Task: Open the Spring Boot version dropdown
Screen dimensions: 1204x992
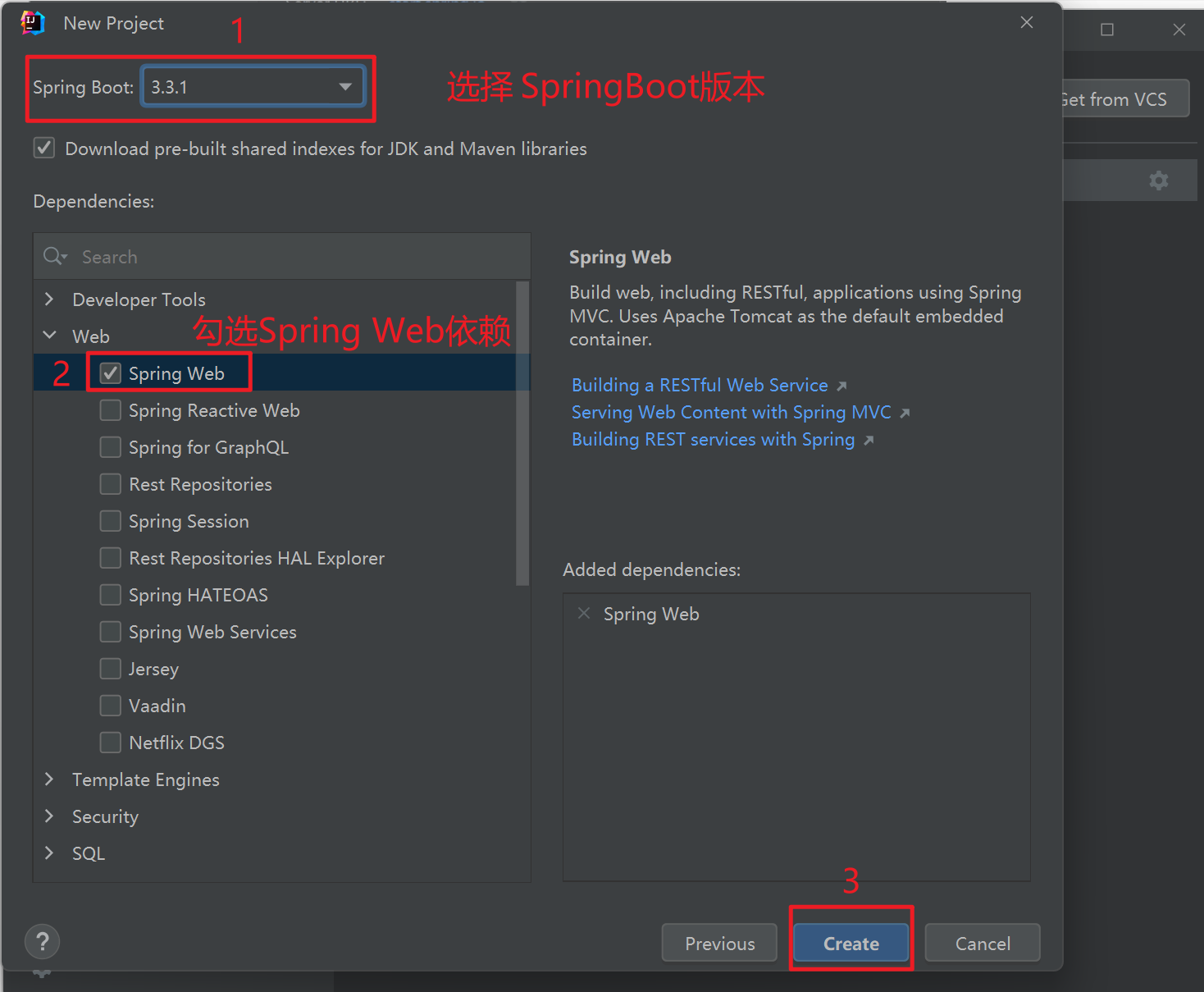Action: [253, 87]
